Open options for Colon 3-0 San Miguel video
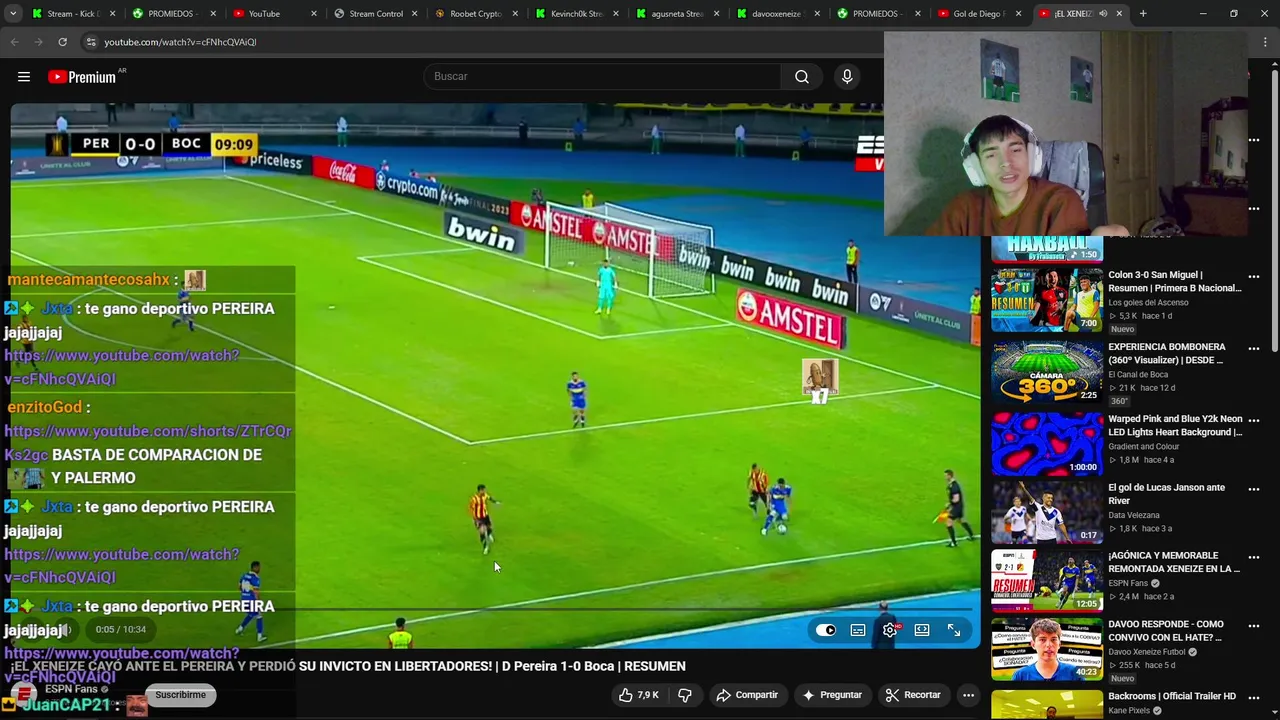 click(x=1254, y=276)
